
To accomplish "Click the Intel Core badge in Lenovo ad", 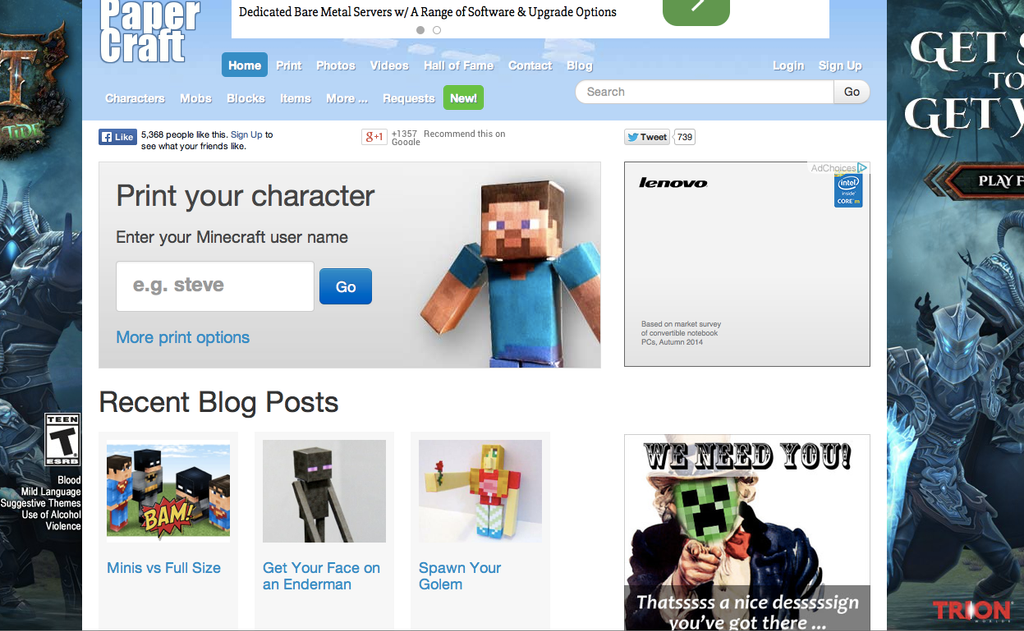I will tap(848, 191).
